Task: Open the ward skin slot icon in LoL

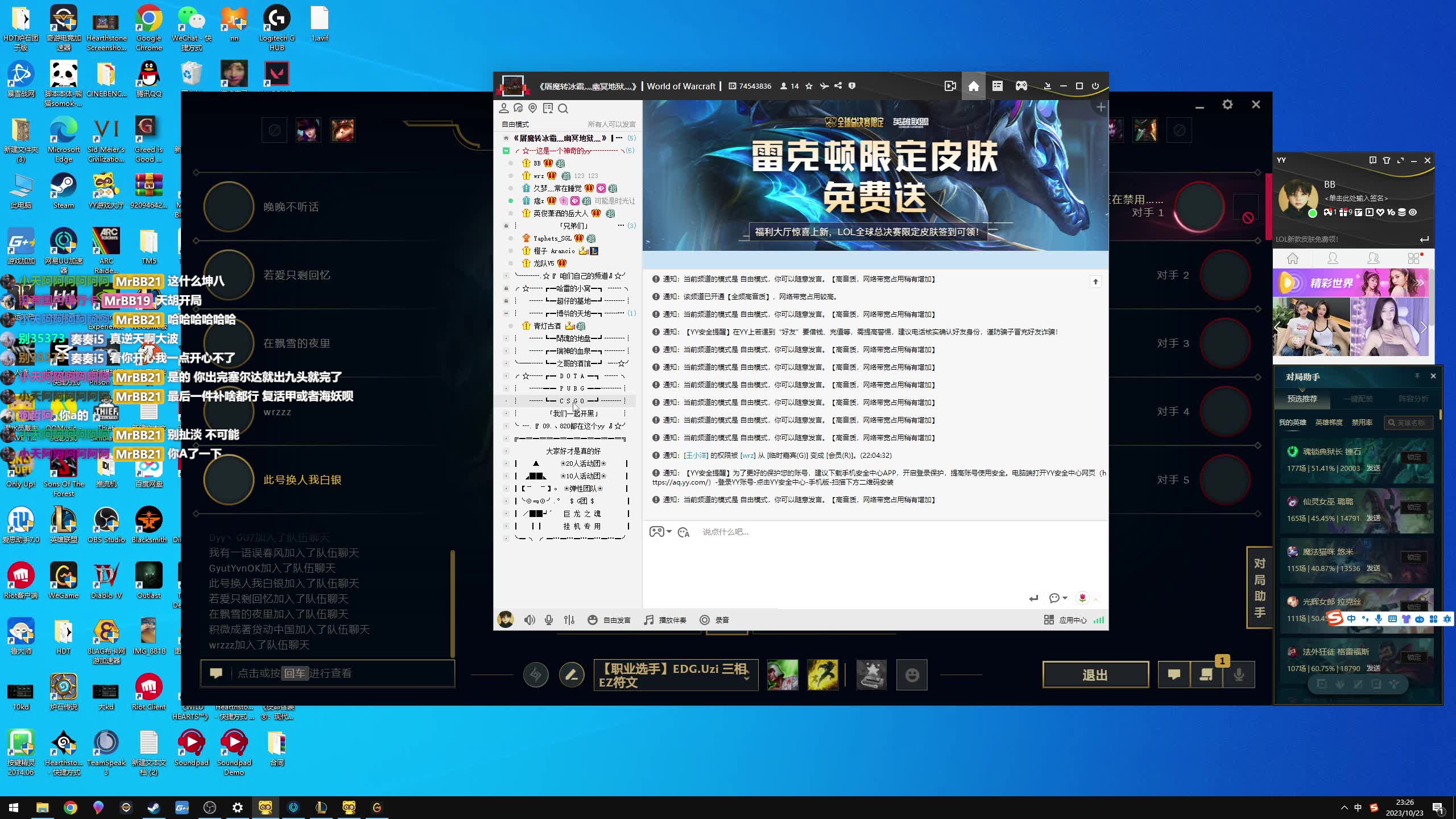Action: coord(871,675)
